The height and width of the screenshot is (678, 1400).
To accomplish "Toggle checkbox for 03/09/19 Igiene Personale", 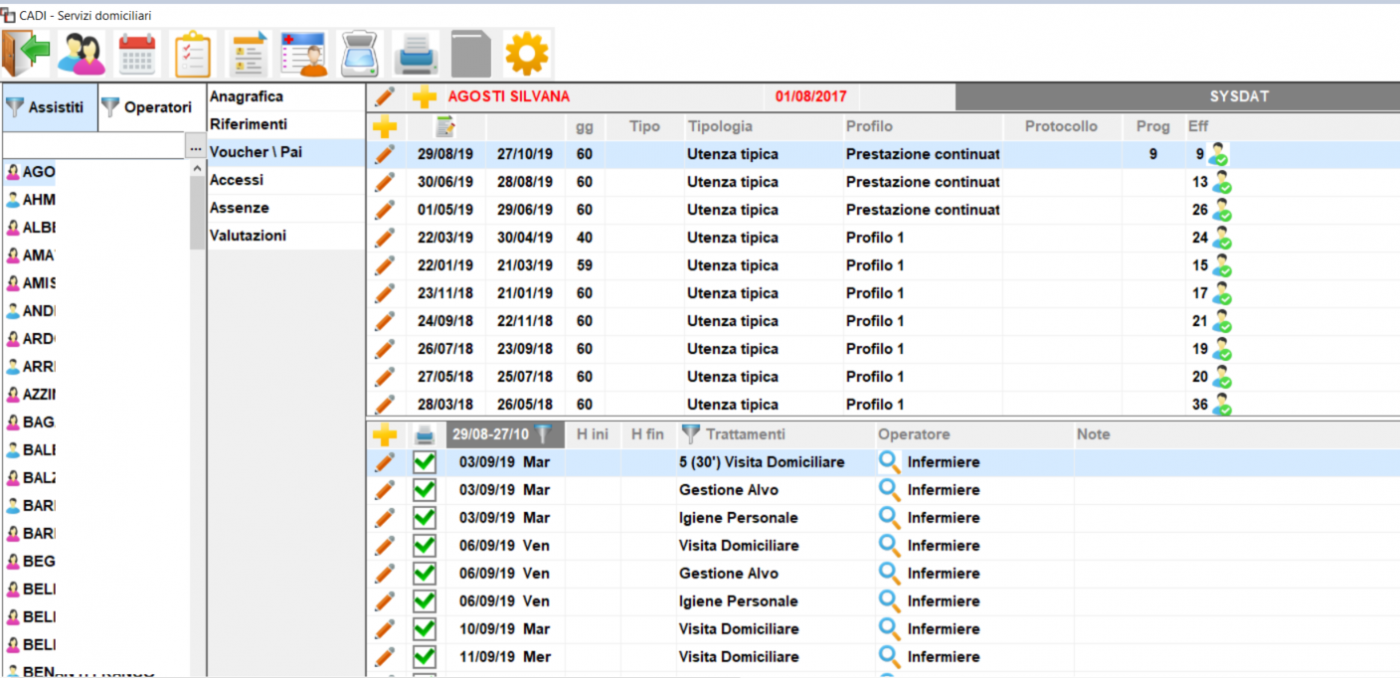I will [425, 518].
